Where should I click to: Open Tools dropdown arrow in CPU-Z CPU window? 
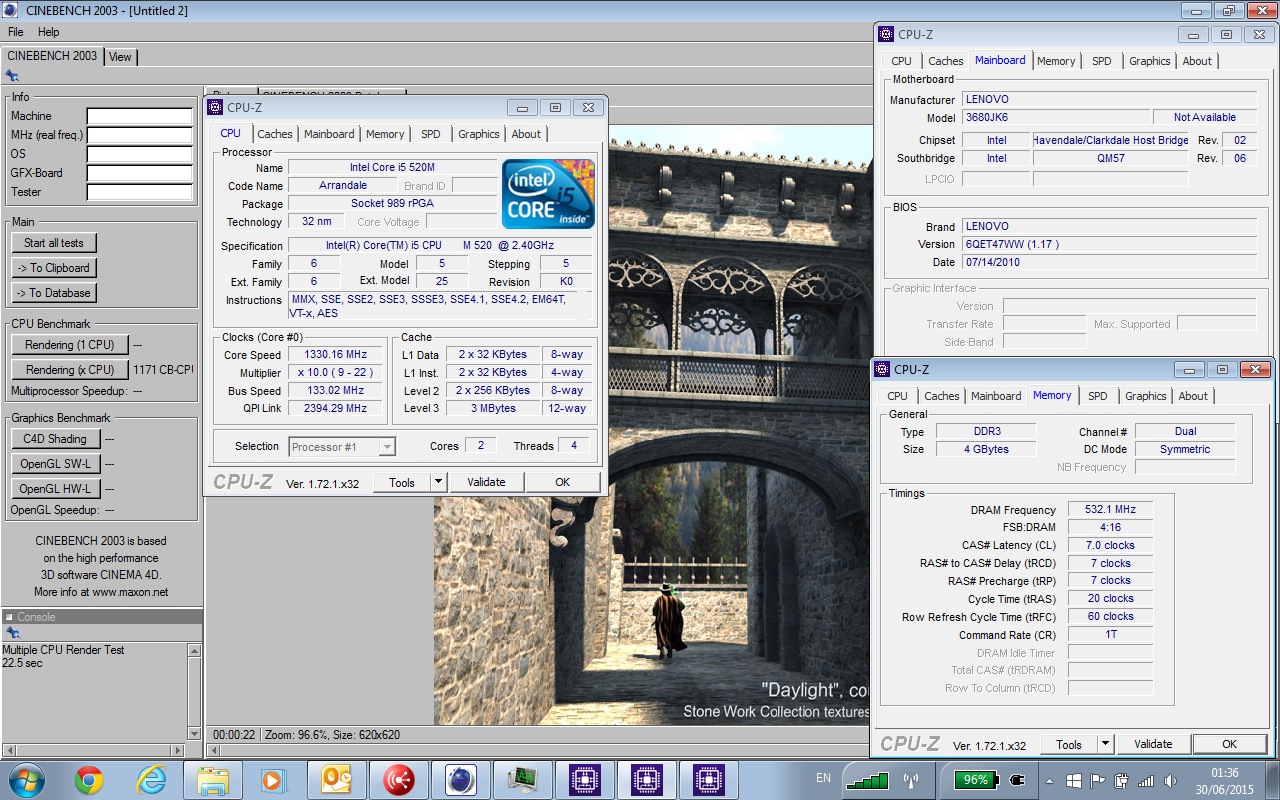coord(437,482)
